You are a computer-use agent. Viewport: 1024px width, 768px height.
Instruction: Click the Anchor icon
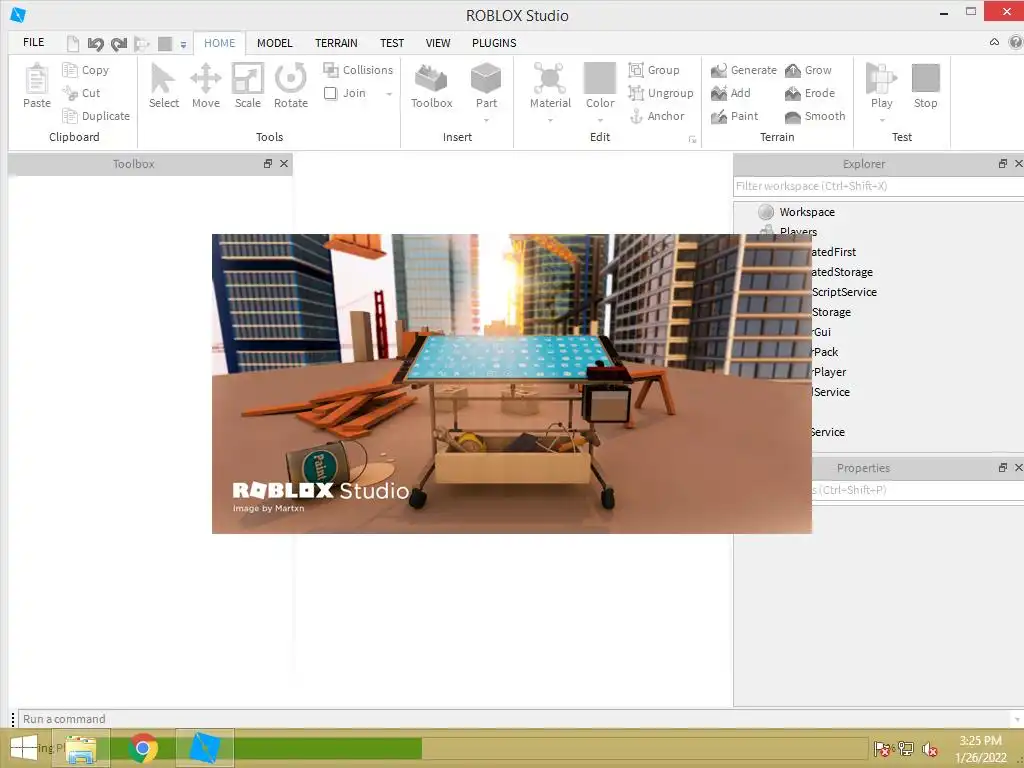[636, 116]
